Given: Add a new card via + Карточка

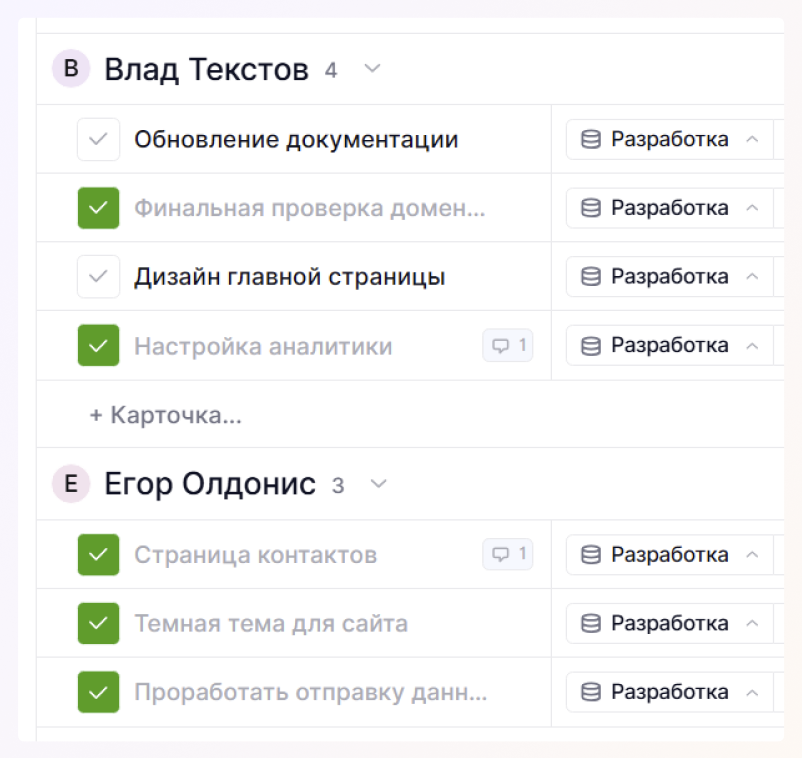Looking at the screenshot, I should (x=166, y=414).
